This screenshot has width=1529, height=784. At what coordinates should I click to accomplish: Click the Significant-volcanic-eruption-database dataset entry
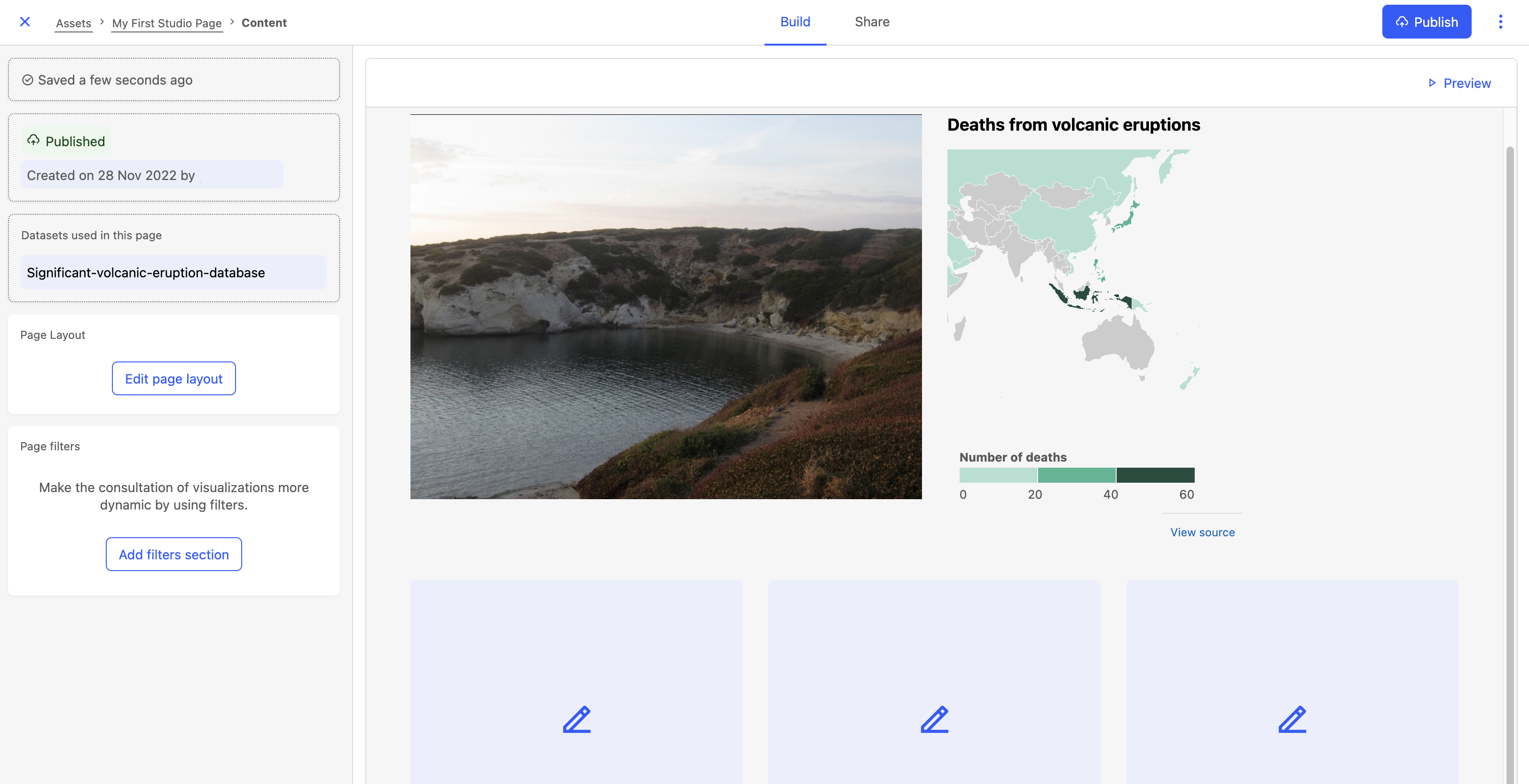[x=146, y=273]
